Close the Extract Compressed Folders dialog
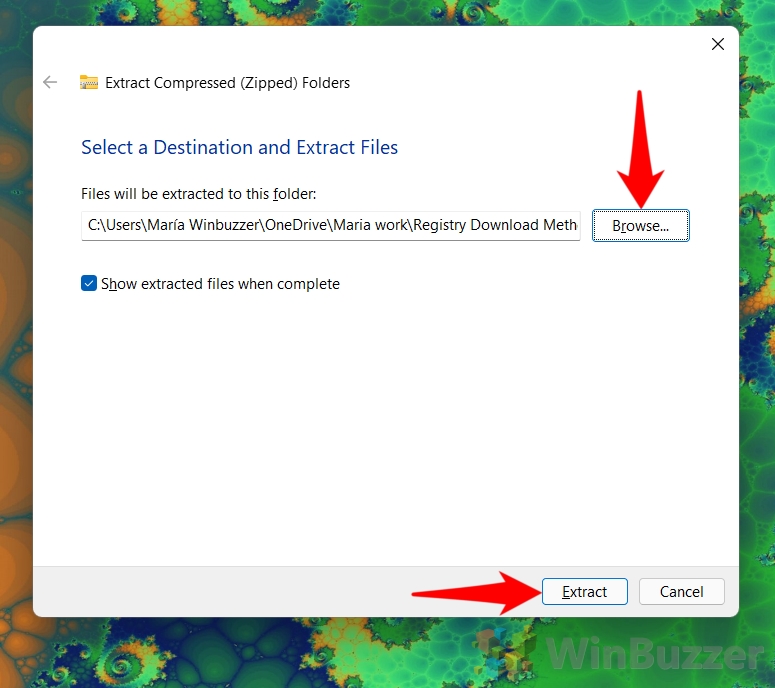The height and width of the screenshot is (688, 775). tap(718, 44)
